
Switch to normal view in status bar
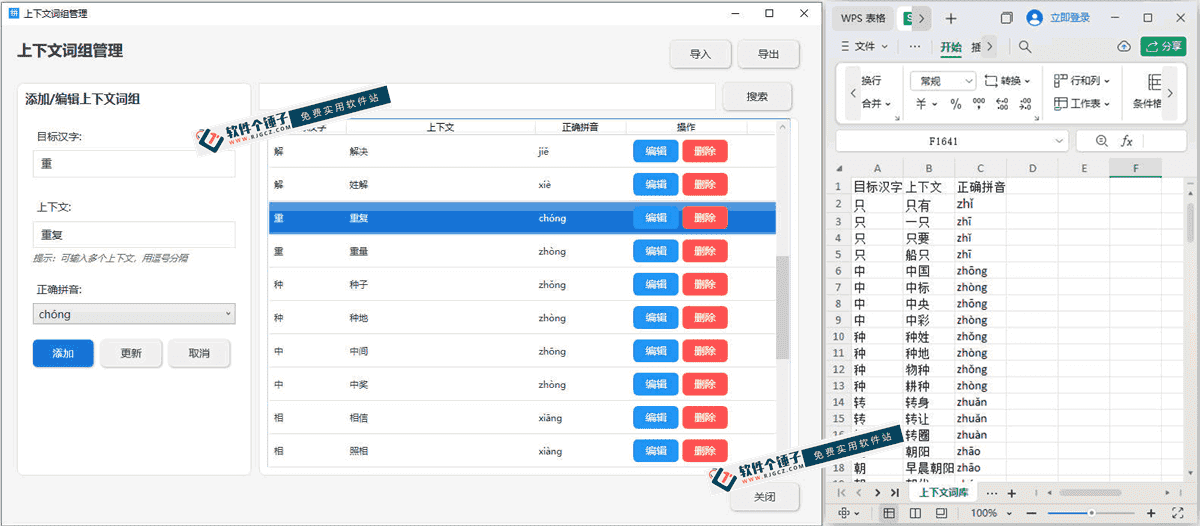click(889, 513)
